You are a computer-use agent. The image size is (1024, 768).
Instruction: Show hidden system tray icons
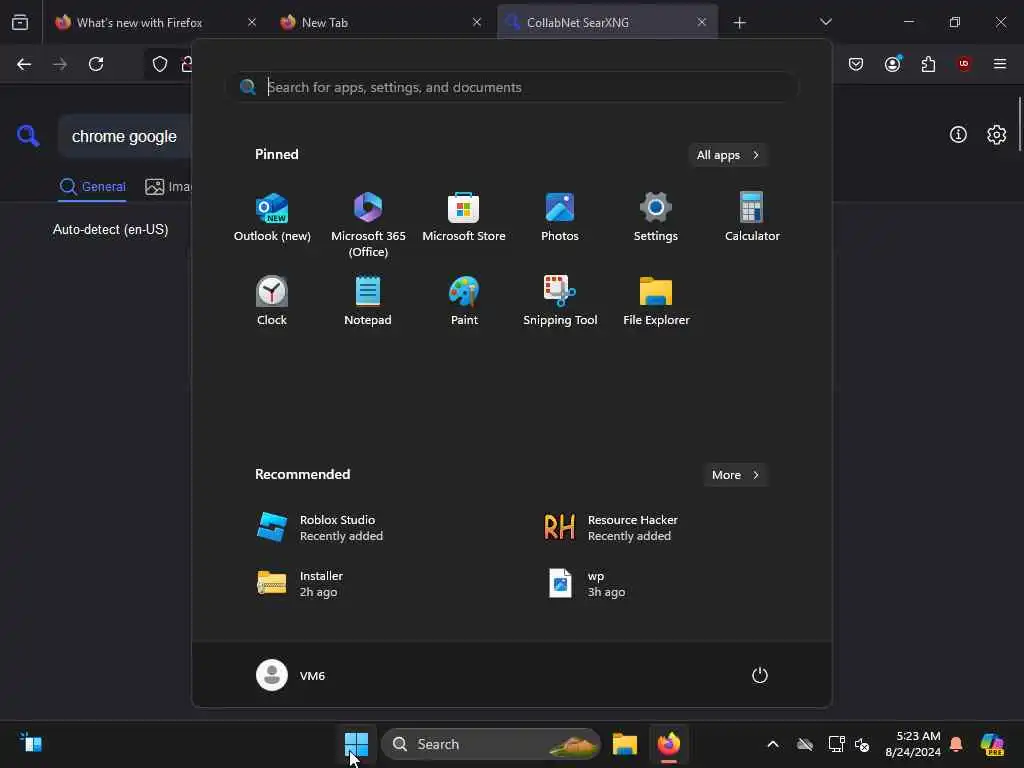(x=773, y=744)
